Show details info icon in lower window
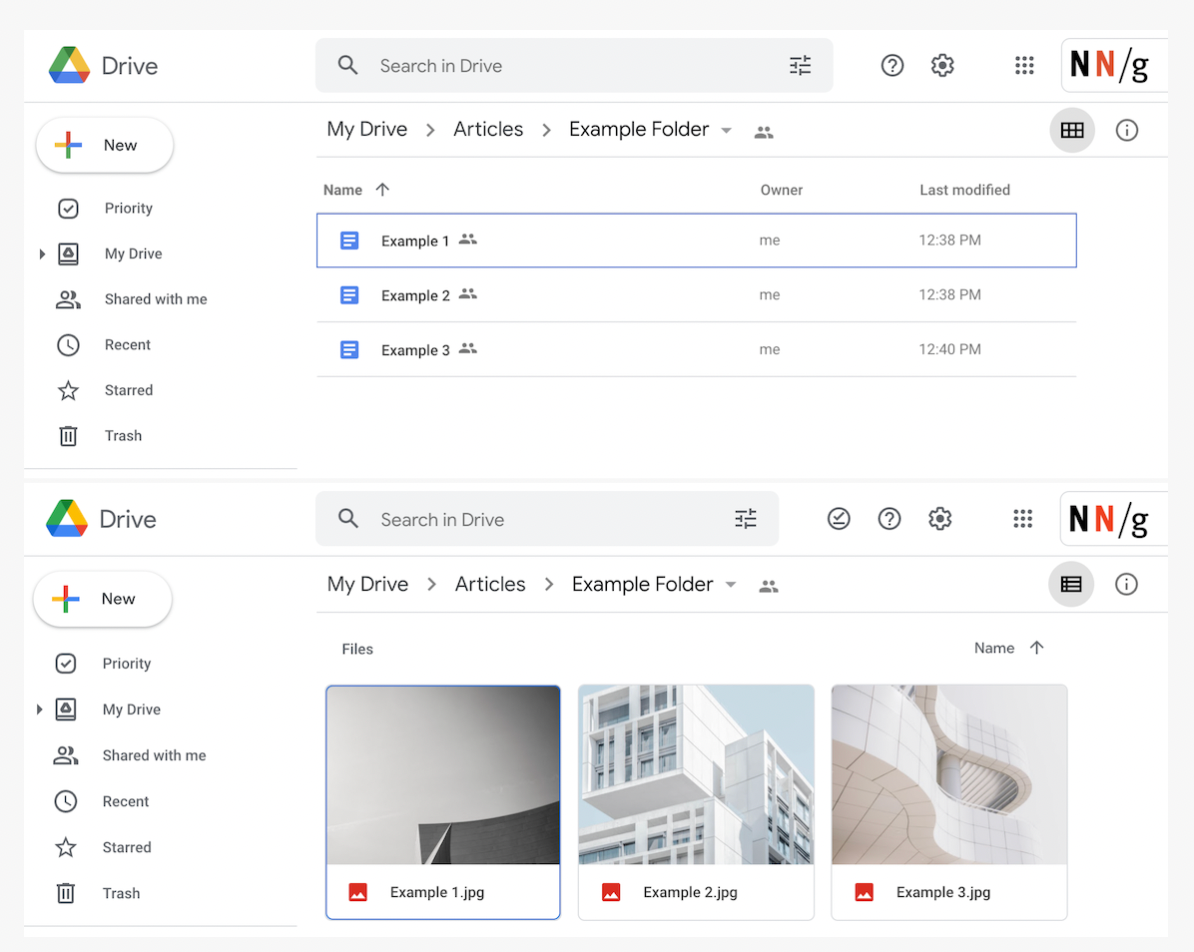The width and height of the screenshot is (1194, 952). [x=1125, y=584]
